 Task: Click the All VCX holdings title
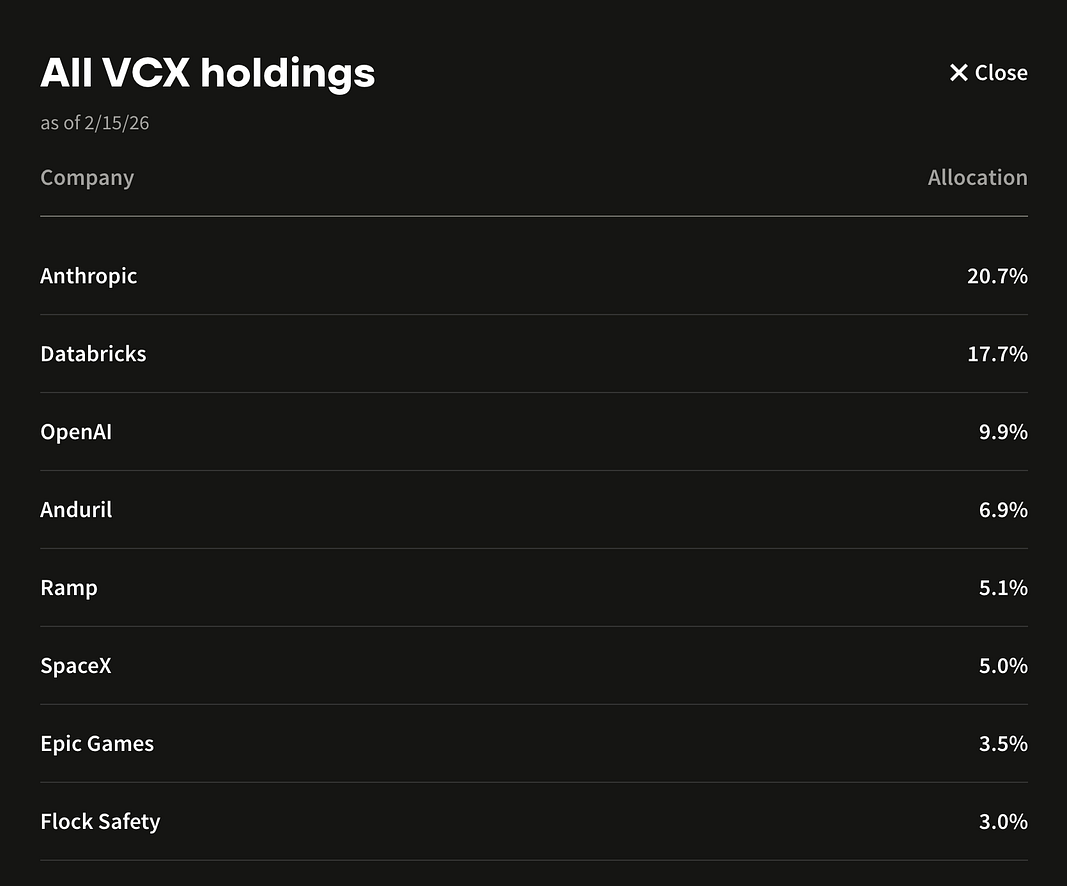(208, 73)
